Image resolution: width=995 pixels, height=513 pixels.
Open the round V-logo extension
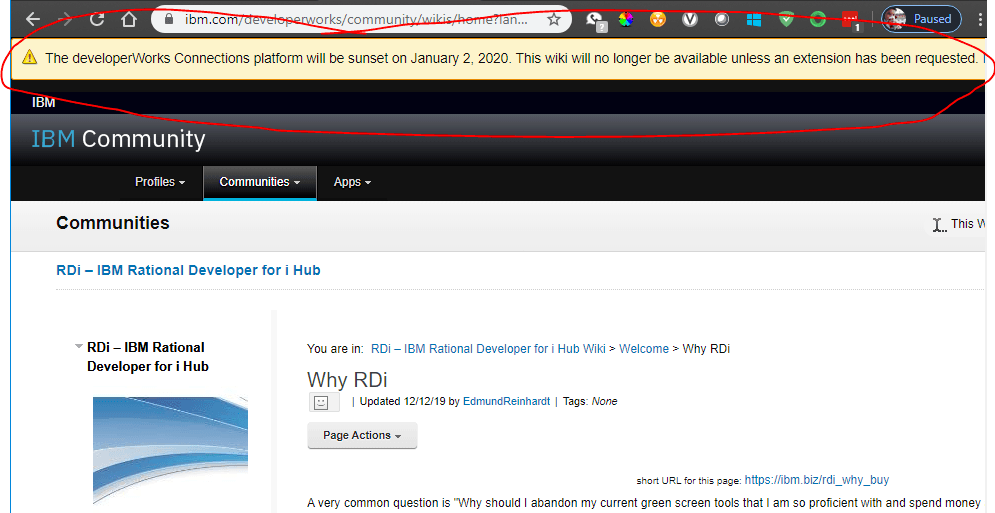[x=690, y=19]
